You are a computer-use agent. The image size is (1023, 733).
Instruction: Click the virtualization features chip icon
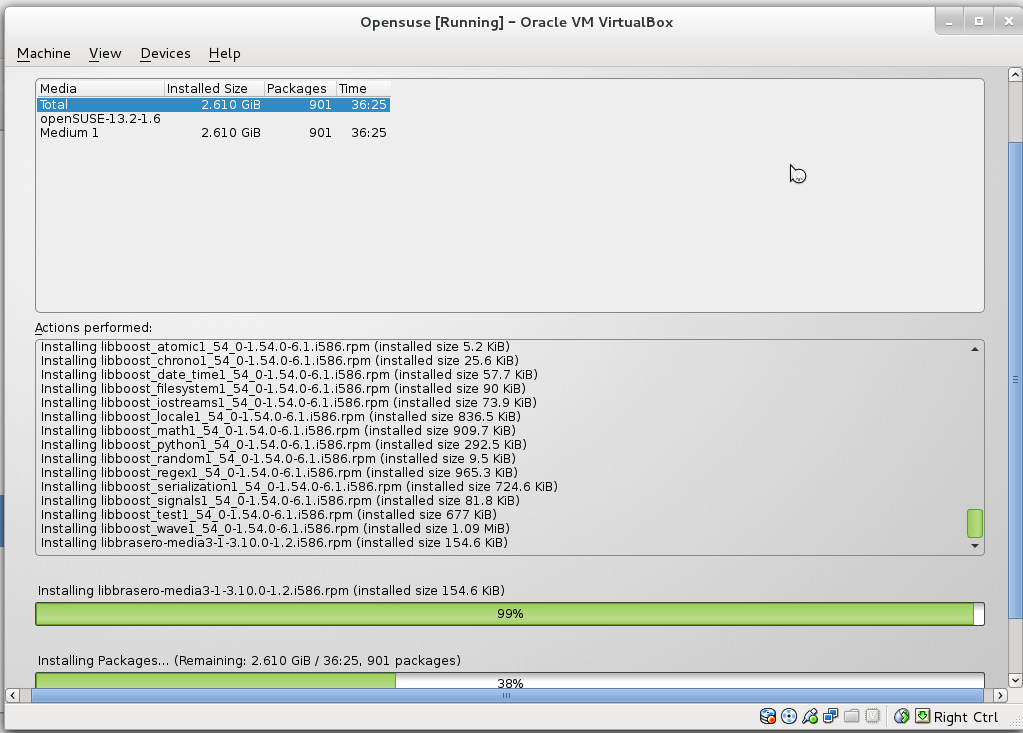click(871, 716)
